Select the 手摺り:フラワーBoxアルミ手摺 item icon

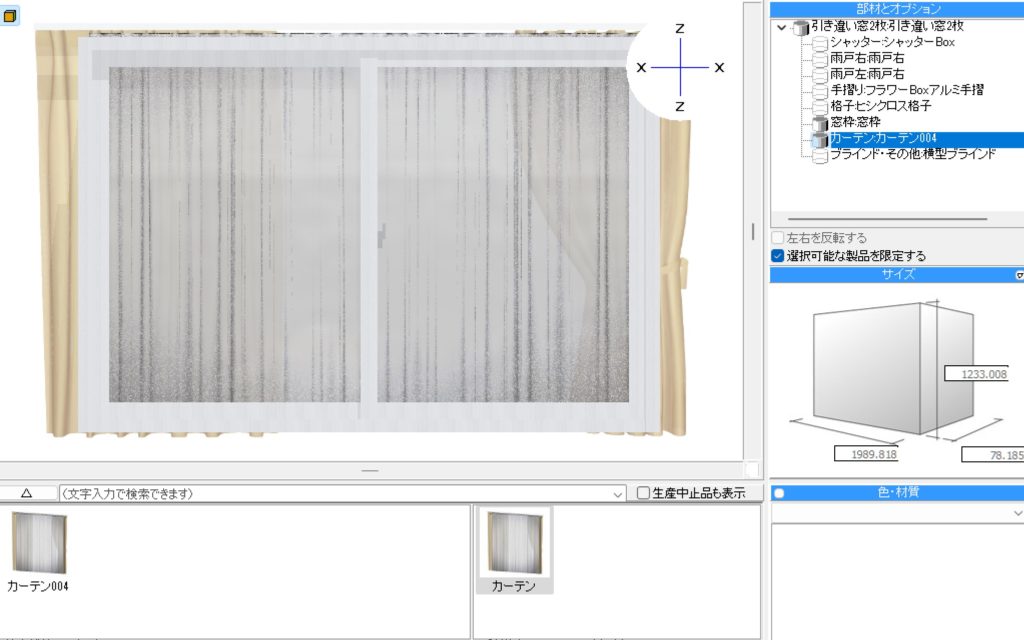(820, 90)
